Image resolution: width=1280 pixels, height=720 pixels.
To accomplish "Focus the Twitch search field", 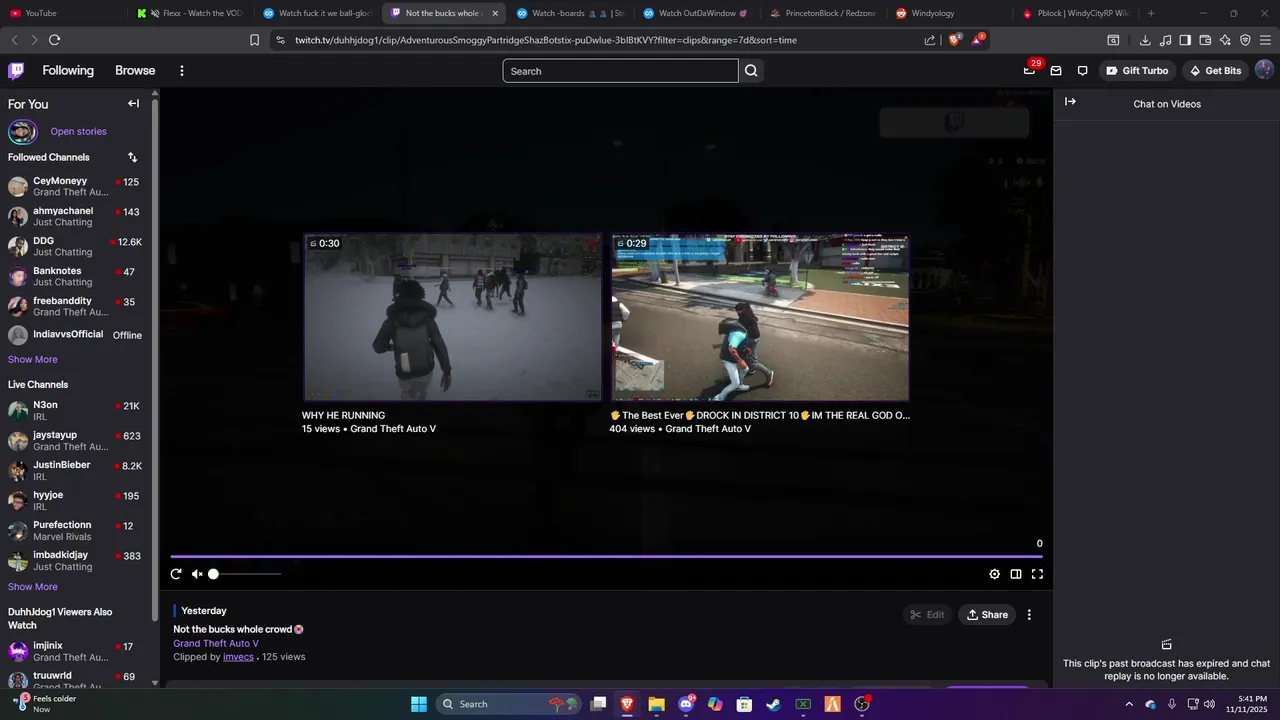I will 620,71.
